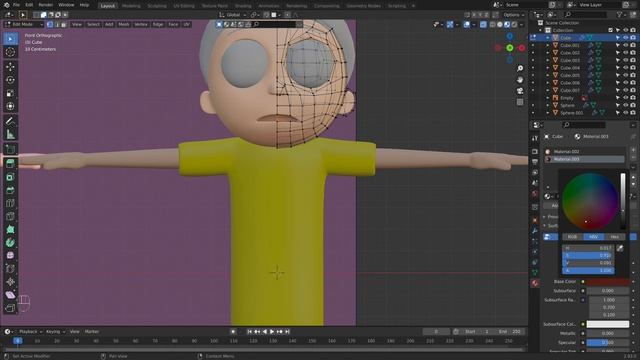This screenshot has height=360, width=640.
Task: Hide Sphere object in viewport
Action: tap(625, 105)
